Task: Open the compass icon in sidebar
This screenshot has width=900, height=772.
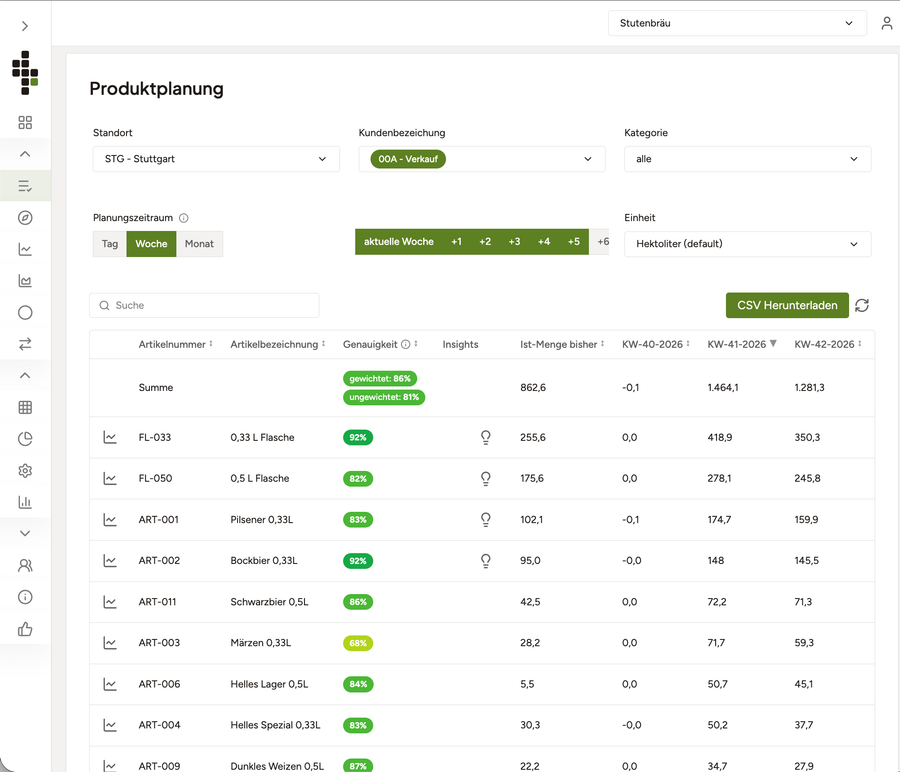Action: click(x=25, y=218)
